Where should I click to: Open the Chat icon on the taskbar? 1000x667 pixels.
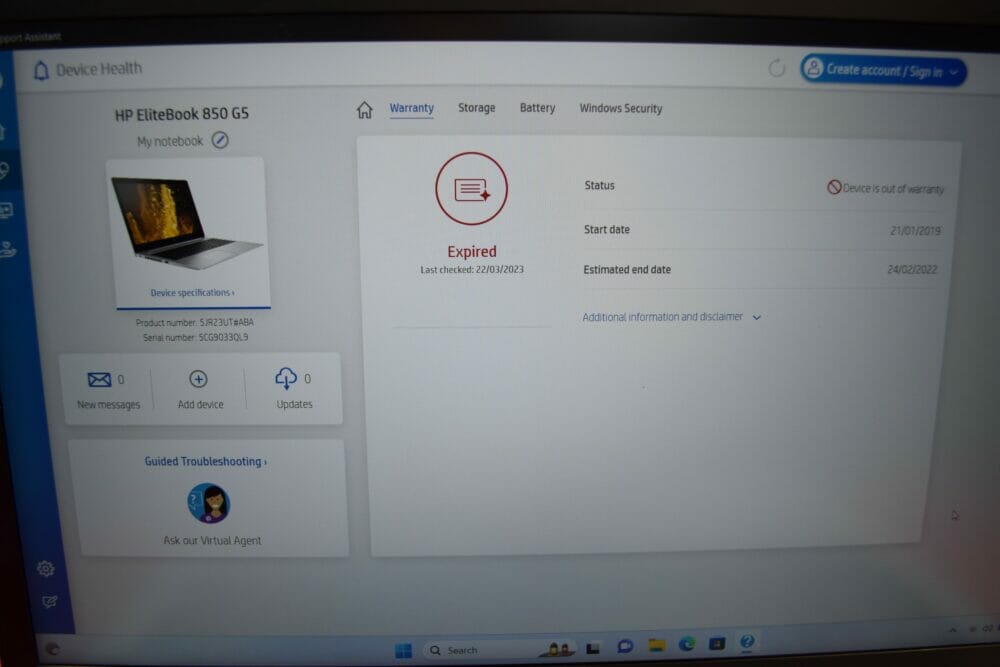pos(625,647)
